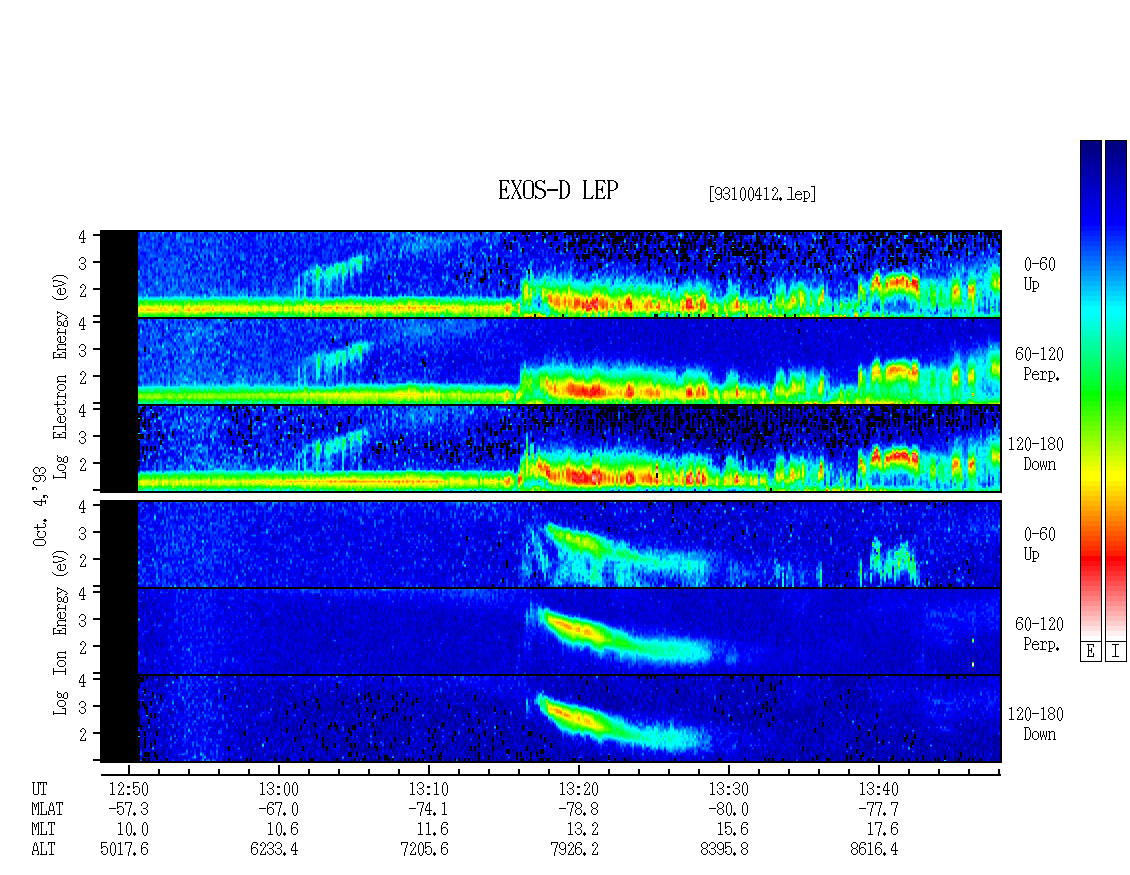
Task: Click the ALT value 5017.6
Action: [125, 850]
